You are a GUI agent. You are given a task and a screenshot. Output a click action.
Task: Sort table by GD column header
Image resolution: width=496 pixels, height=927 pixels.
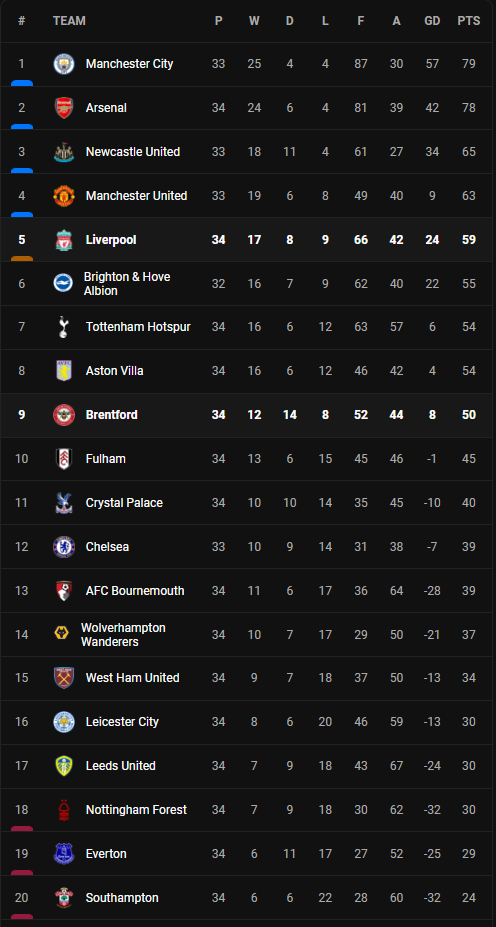(x=432, y=21)
